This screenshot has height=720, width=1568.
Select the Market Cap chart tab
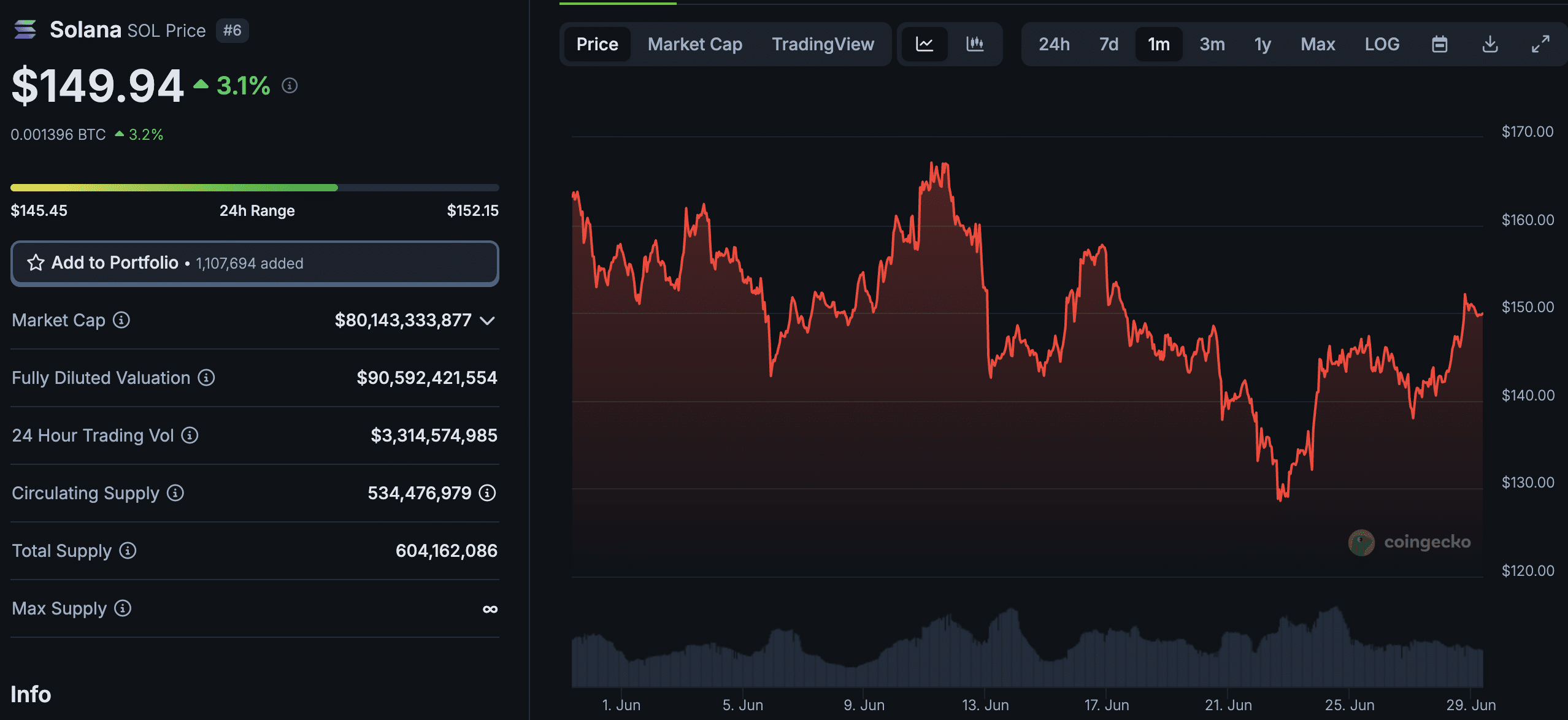pyautogui.click(x=694, y=44)
